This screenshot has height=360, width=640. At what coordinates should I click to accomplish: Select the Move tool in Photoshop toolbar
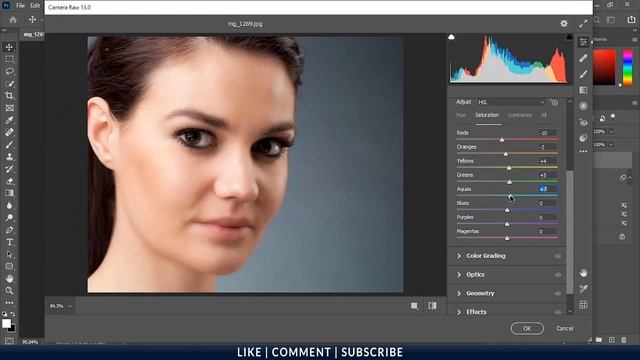point(9,47)
